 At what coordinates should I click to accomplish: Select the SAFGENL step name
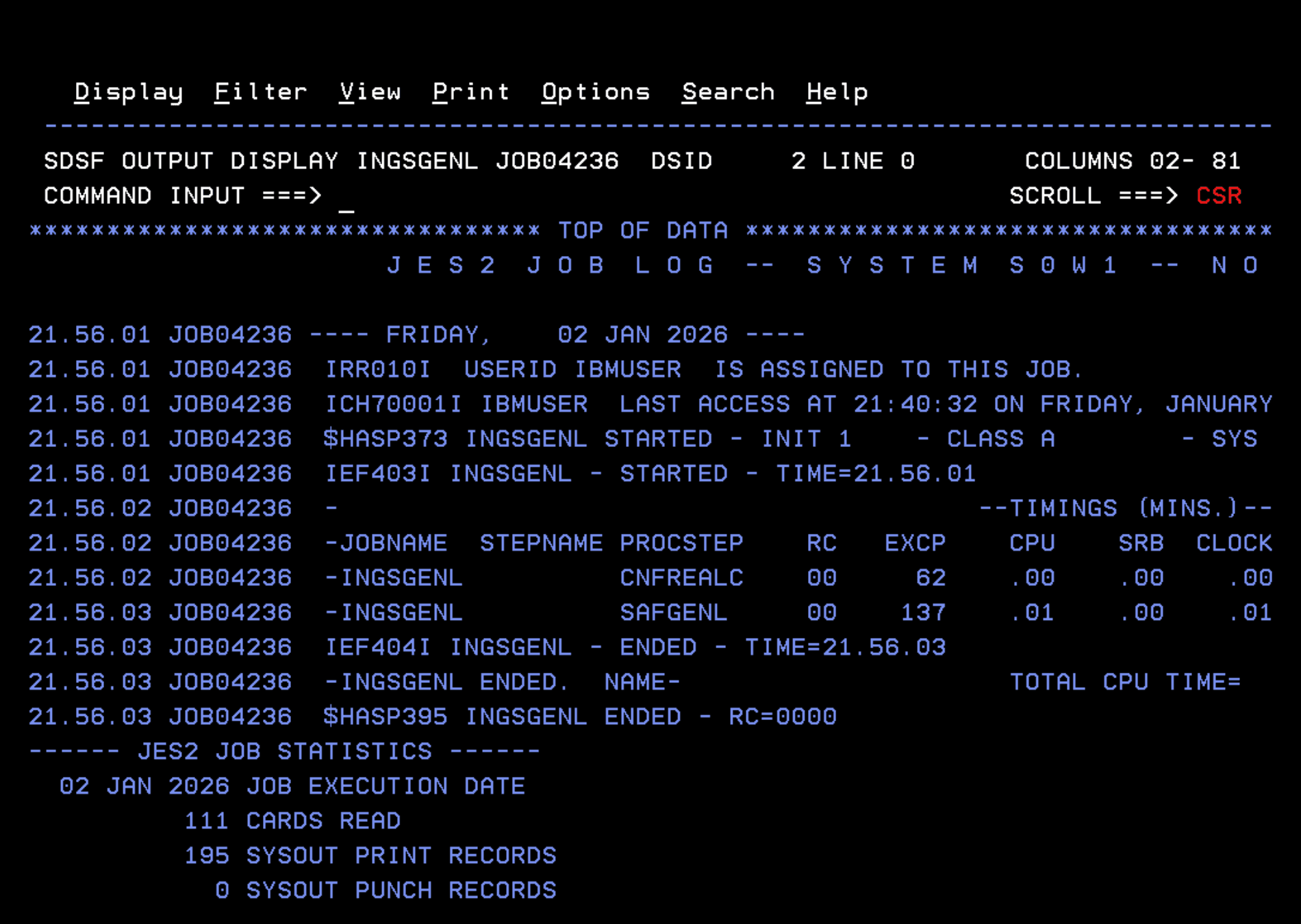point(673,613)
